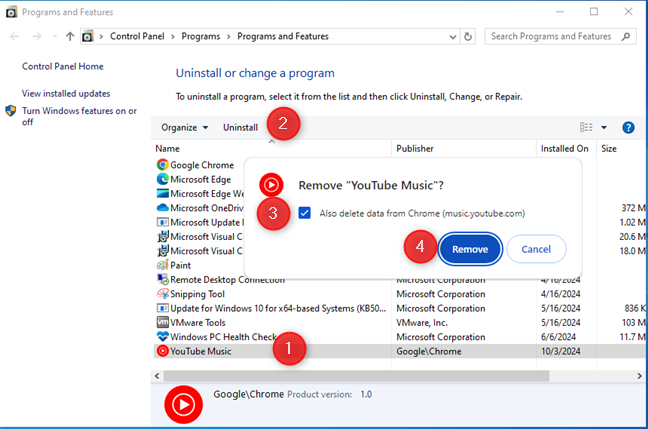Image resolution: width=648 pixels, height=429 pixels.
Task: Click the 10/3/2024 install date cell
Action: (x=561, y=351)
